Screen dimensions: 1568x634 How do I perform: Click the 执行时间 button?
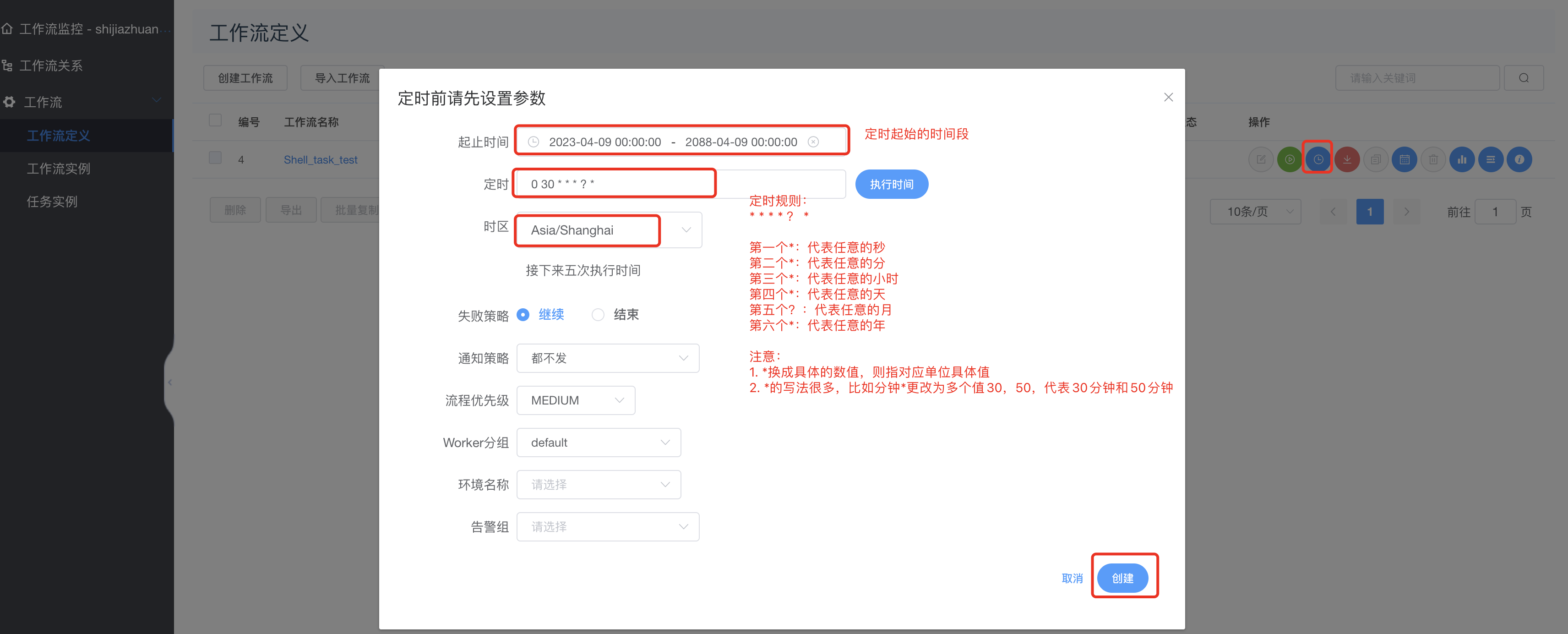coord(891,185)
